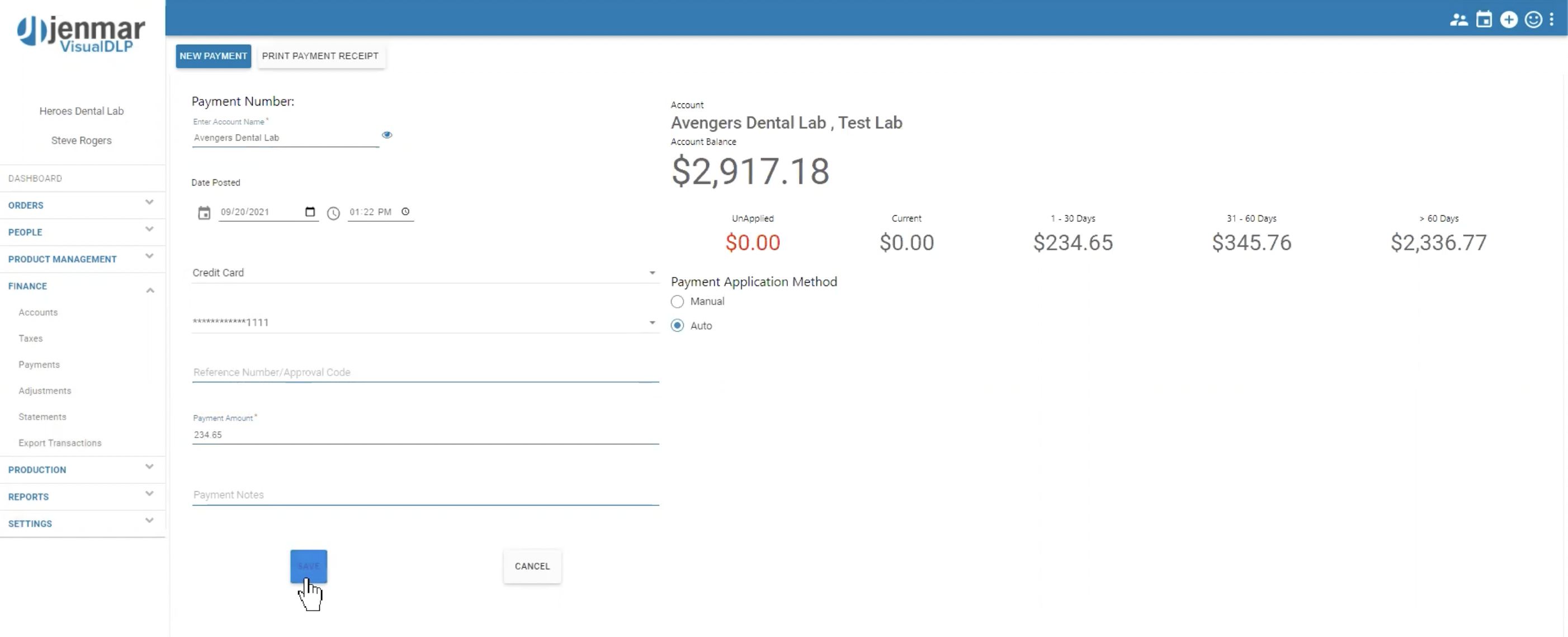Expand the People menu section
This screenshot has height=637, width=1568.
[82, 232]
